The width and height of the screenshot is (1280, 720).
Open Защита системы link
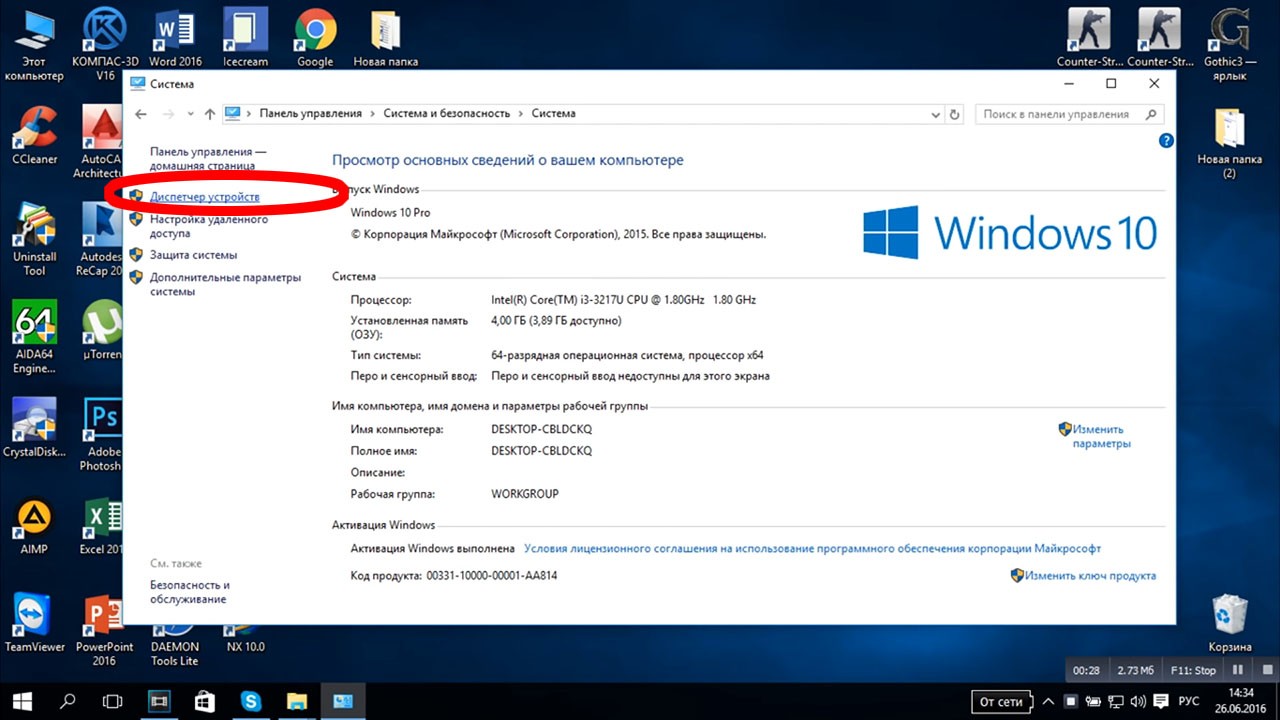pos(194,255)
